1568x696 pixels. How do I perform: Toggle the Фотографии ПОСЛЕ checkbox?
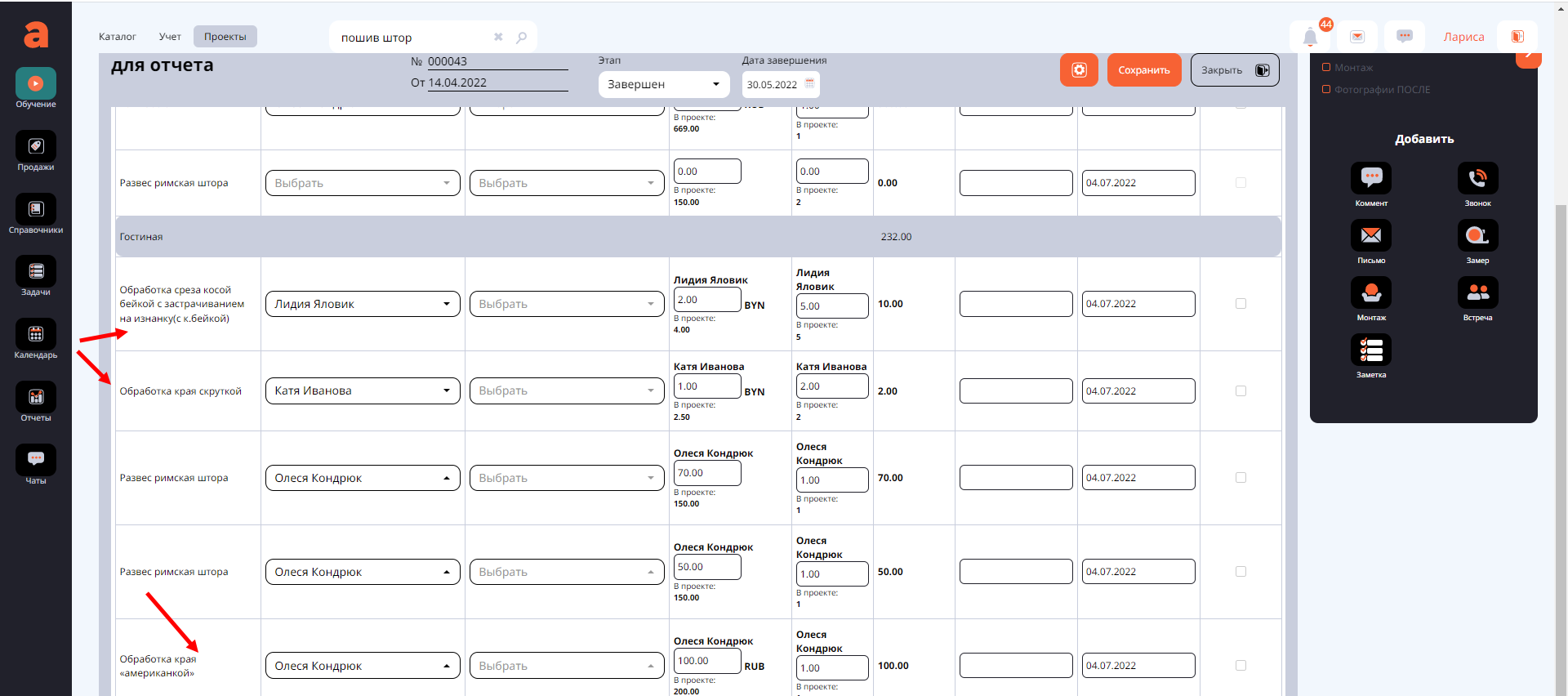1326,90
